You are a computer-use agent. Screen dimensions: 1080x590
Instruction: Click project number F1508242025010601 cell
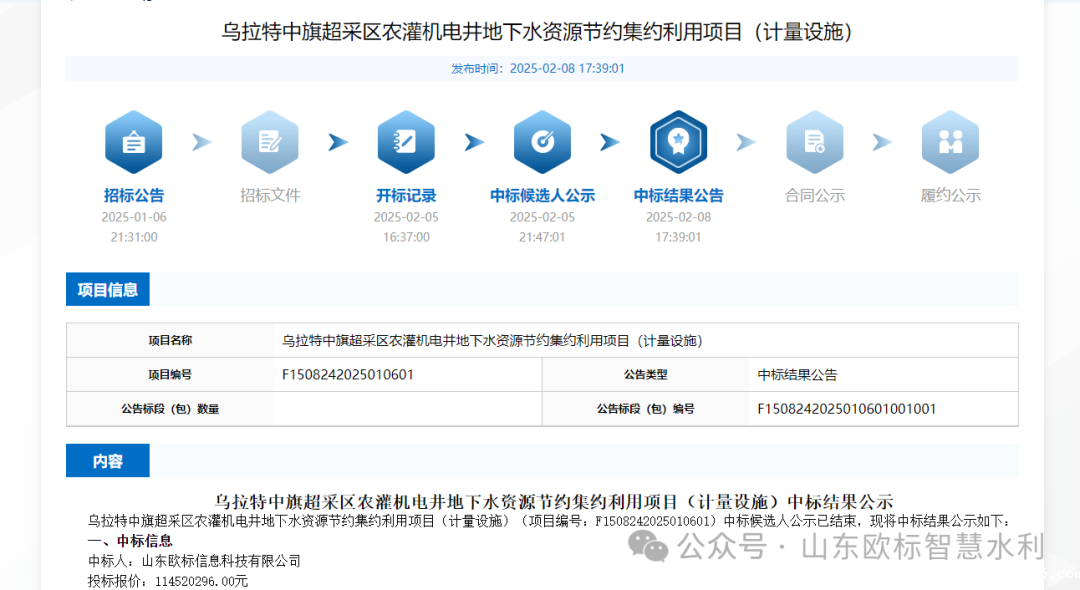click(x=348, y=375)
